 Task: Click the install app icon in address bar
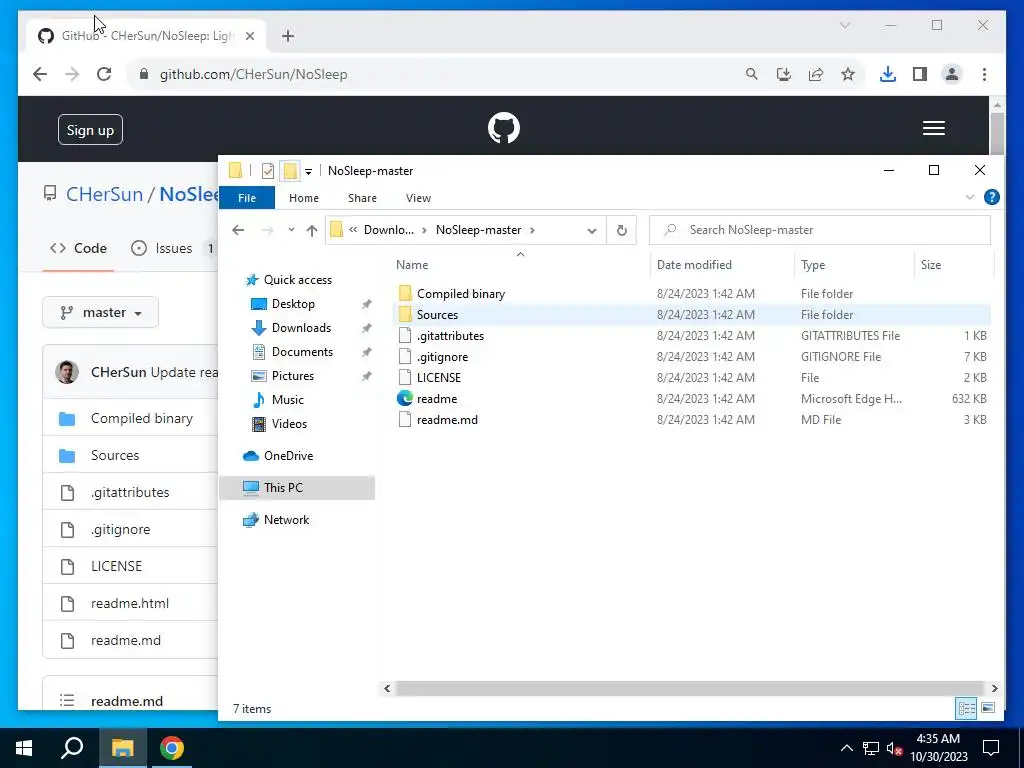(x=784, y=74)
